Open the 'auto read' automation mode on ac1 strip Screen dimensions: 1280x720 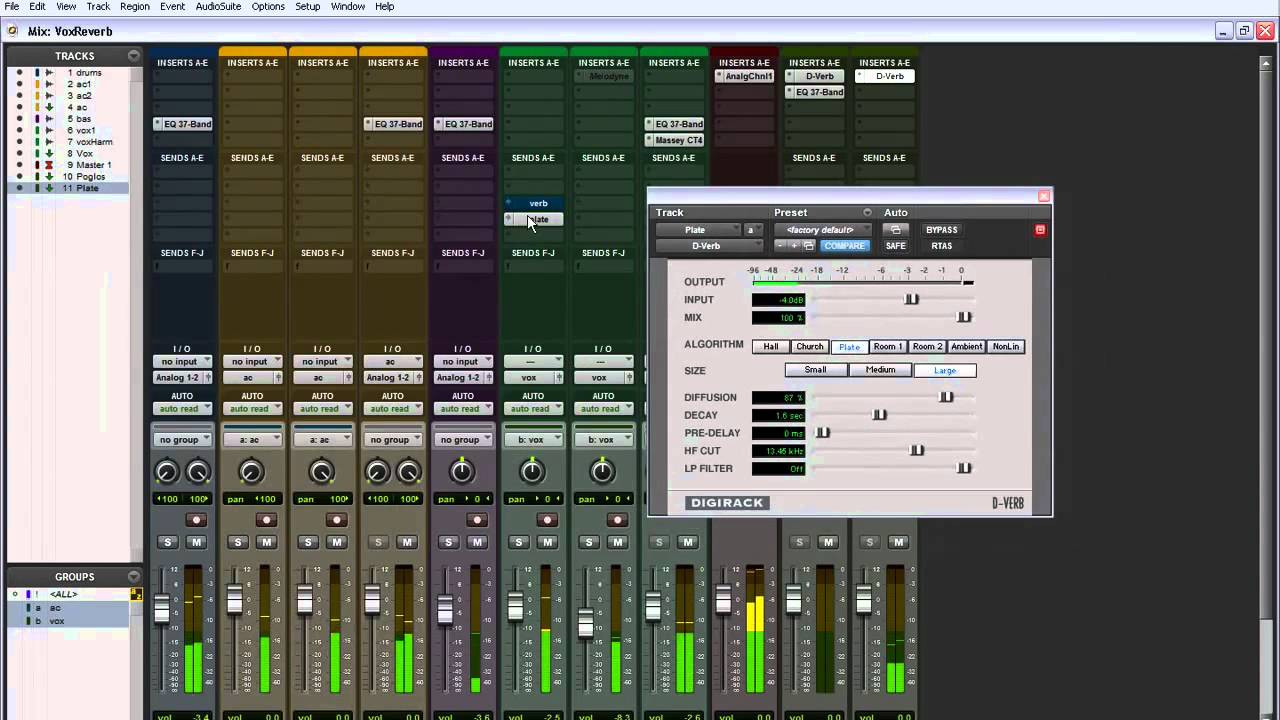click(252, 408)
